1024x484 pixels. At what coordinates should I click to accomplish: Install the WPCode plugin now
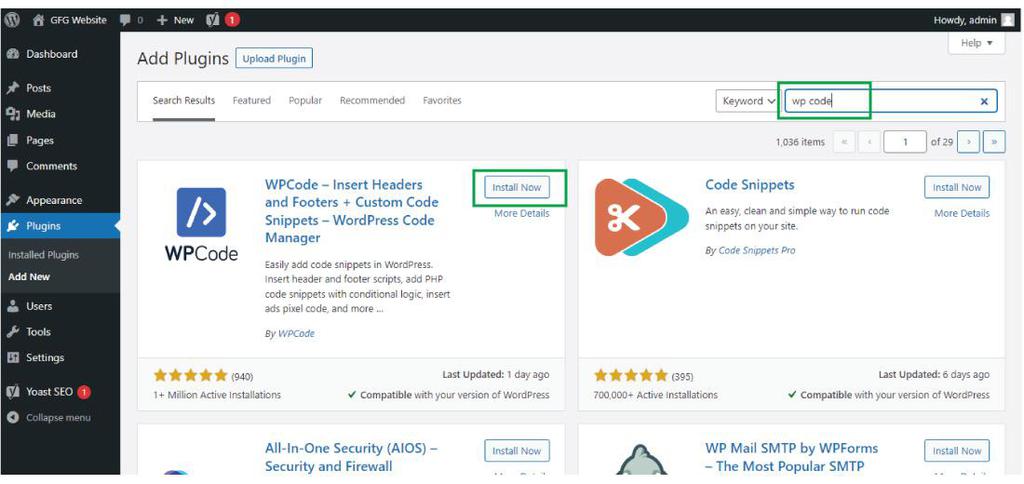click(x=517, y=187)
